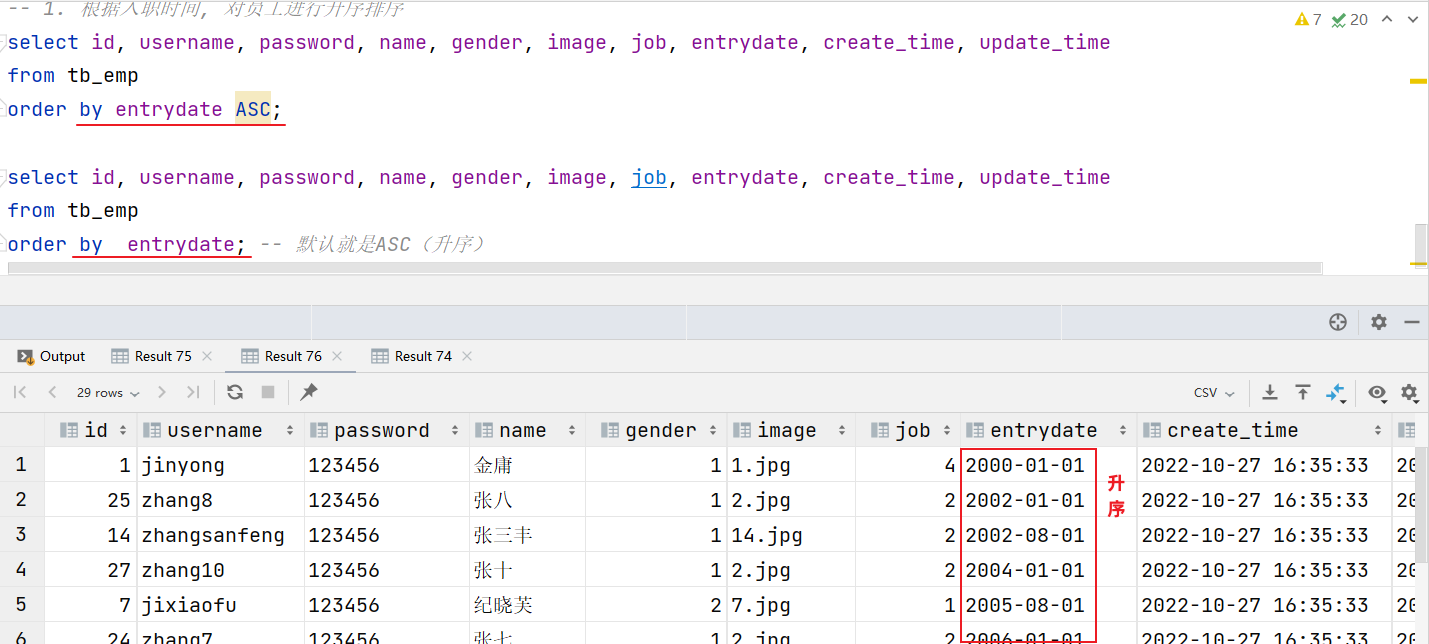Sort by the job column header
Screen dimensions: 1429x644
pos(908,430)
